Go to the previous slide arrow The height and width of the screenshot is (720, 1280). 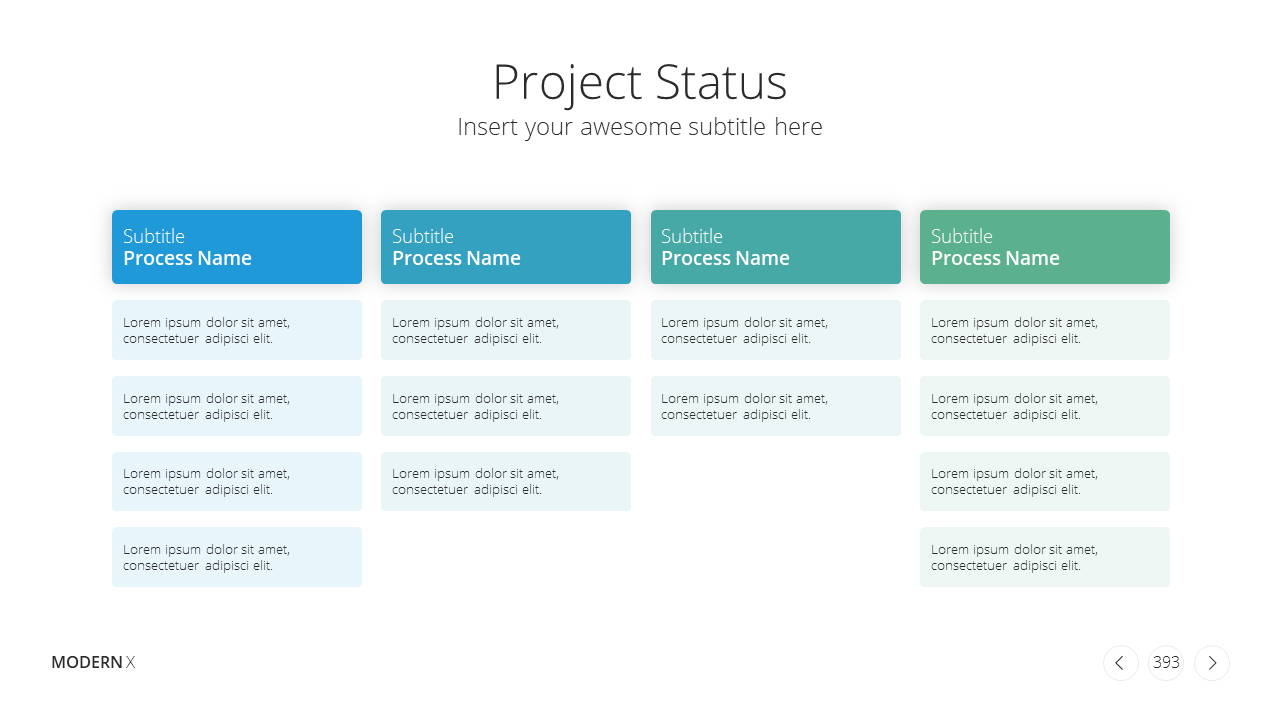coord(1120,663)
